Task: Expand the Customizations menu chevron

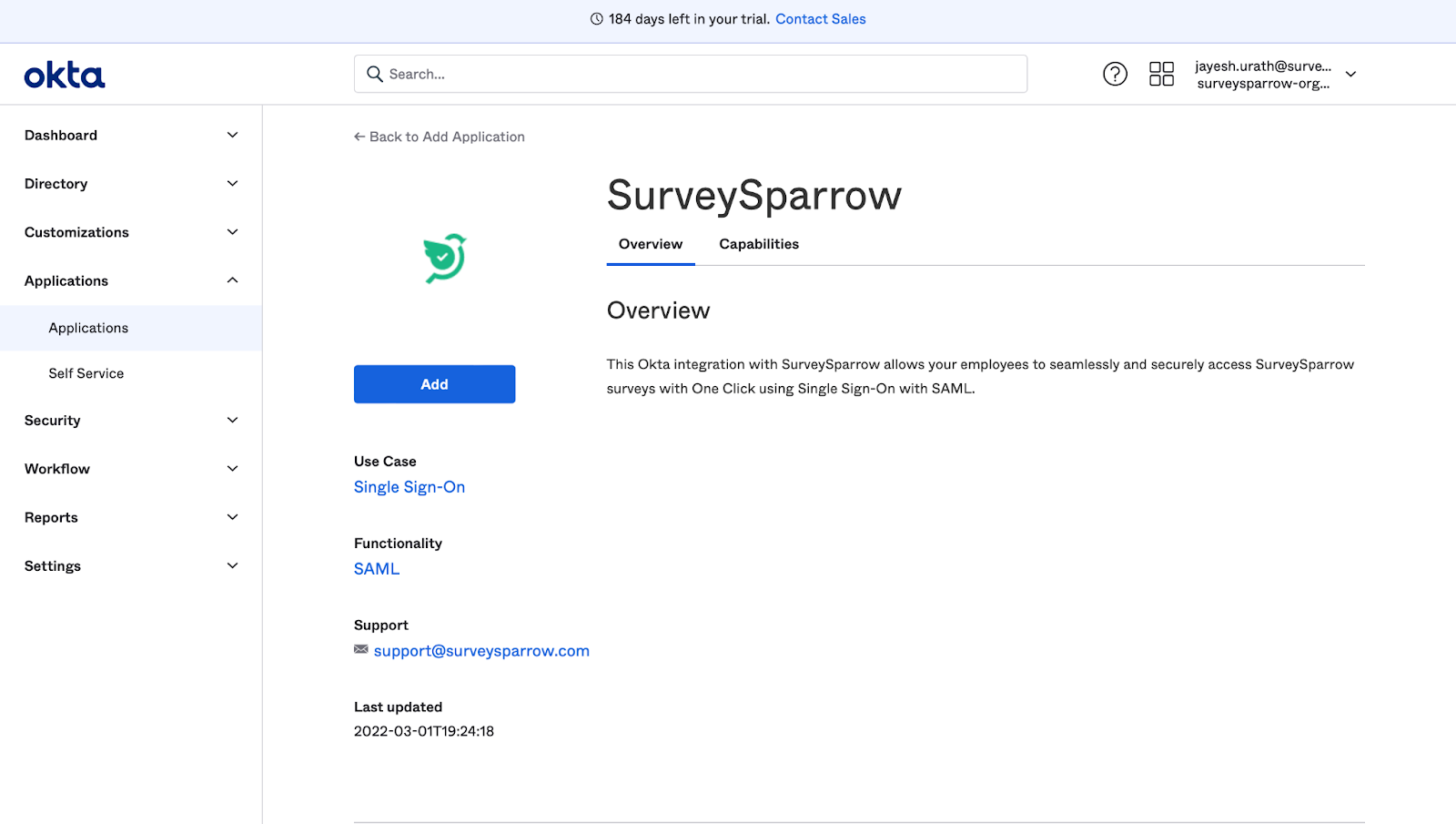Action: coord(232,232)
